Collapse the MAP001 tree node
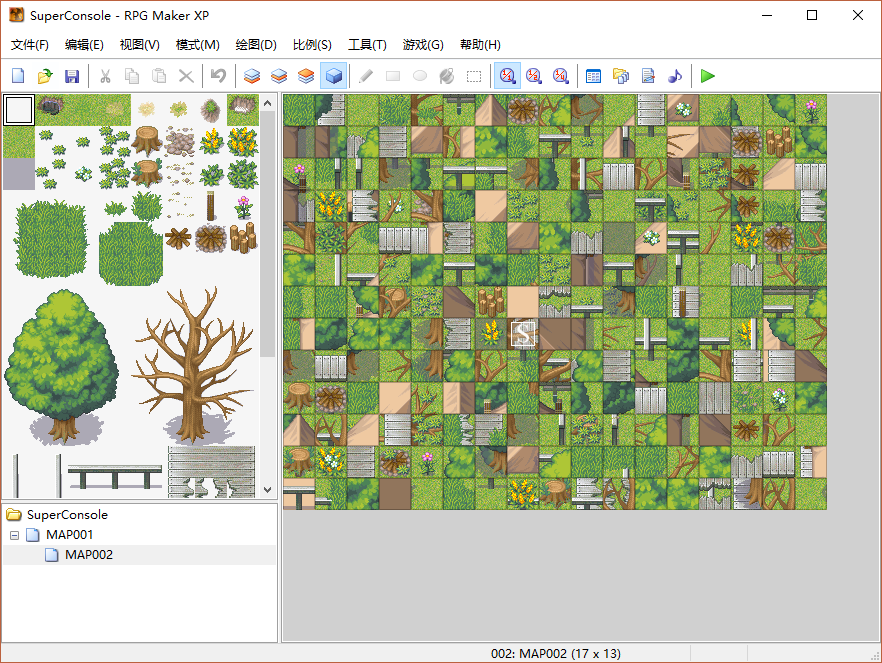882x663 pixels. pyautogui.click(x=15, y=535)
